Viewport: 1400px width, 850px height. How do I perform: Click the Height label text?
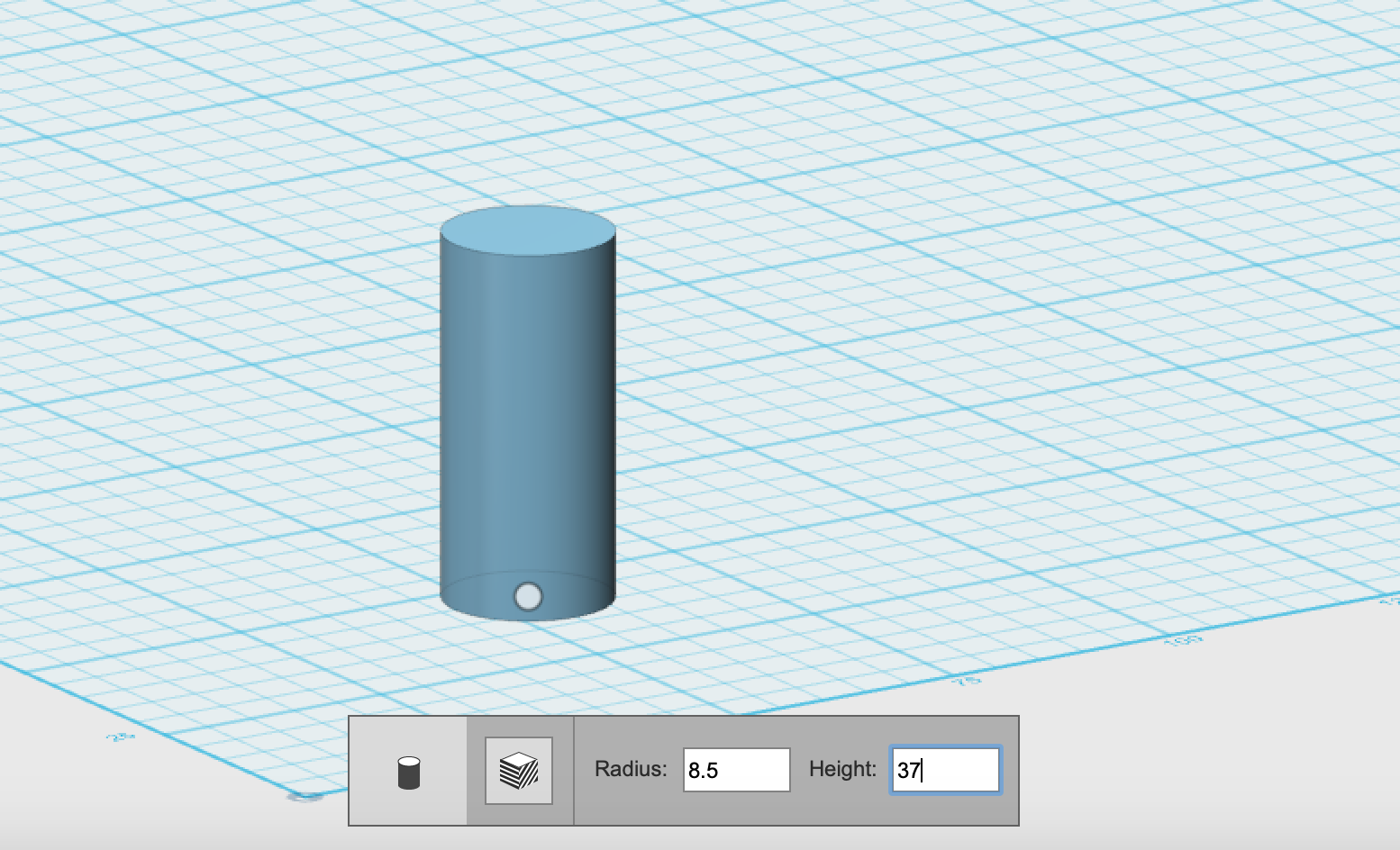tap(842, 769)
